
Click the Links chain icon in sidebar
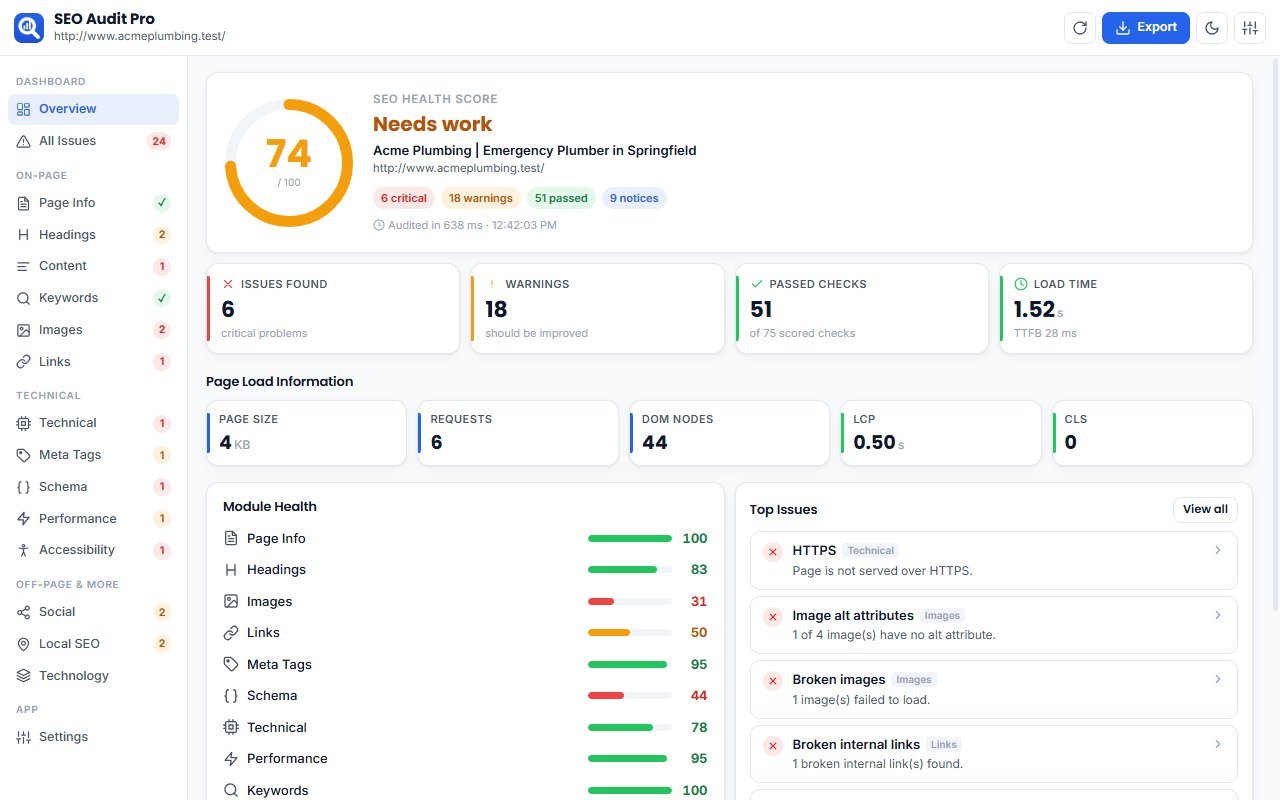pos(24,362)
